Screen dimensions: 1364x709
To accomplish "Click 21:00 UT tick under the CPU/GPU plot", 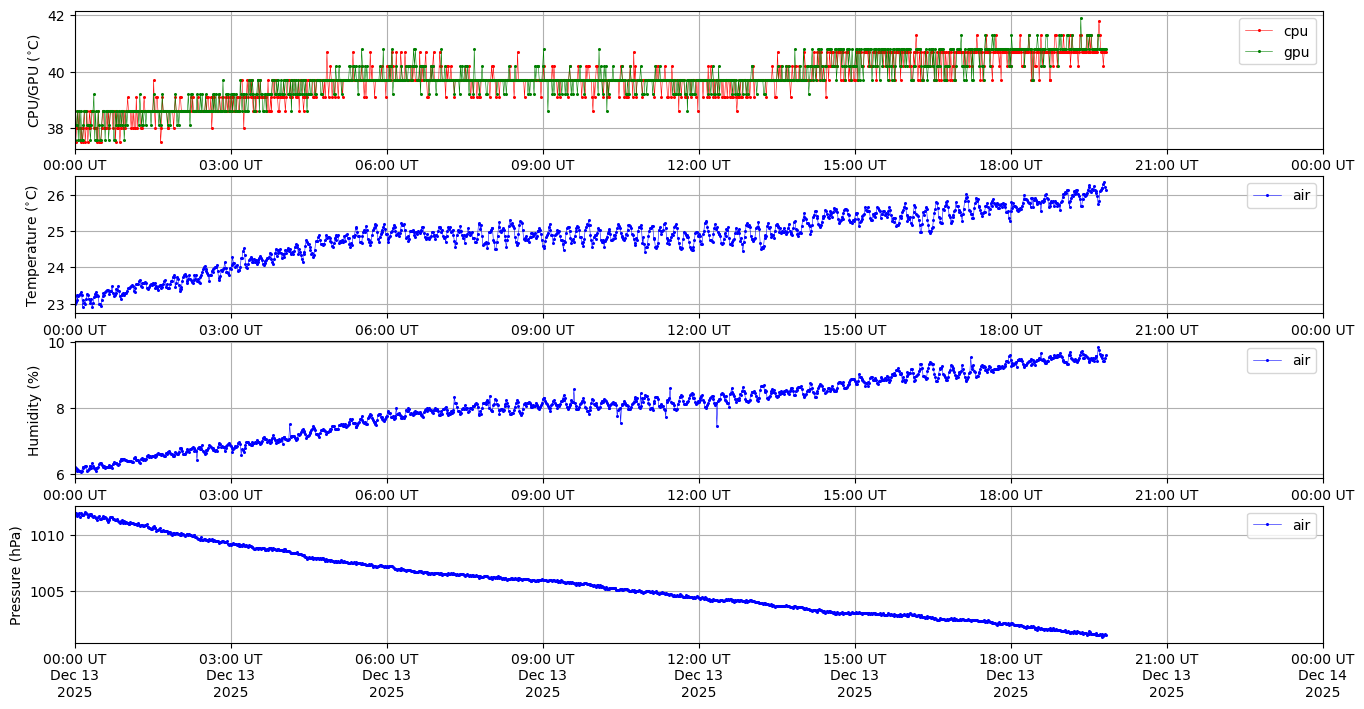I will pos(1166,164).
